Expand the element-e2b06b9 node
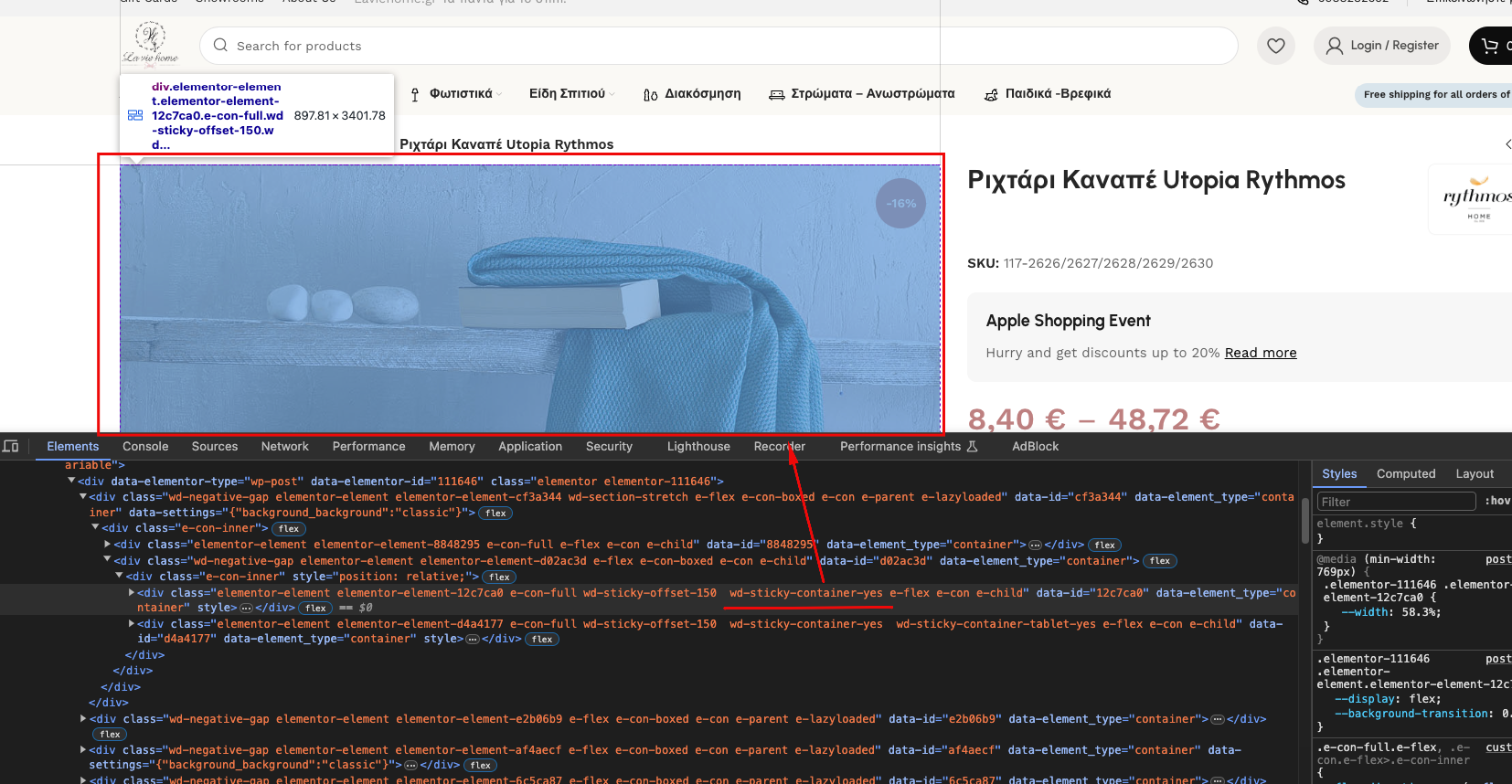1512x784 pixels. (83, 718)
